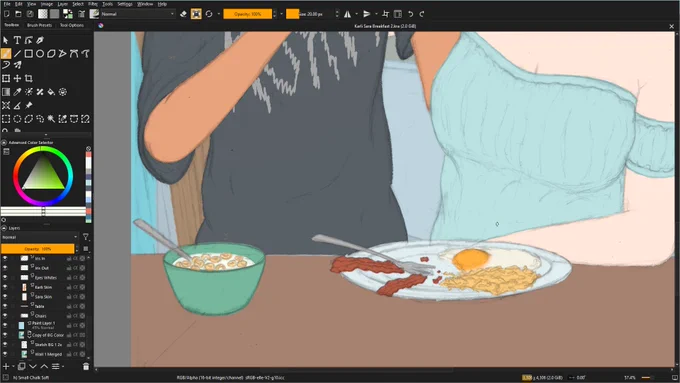Open the wrap around mode icon
The width and height of the screenshot is (680, 383).
point(386,14)
